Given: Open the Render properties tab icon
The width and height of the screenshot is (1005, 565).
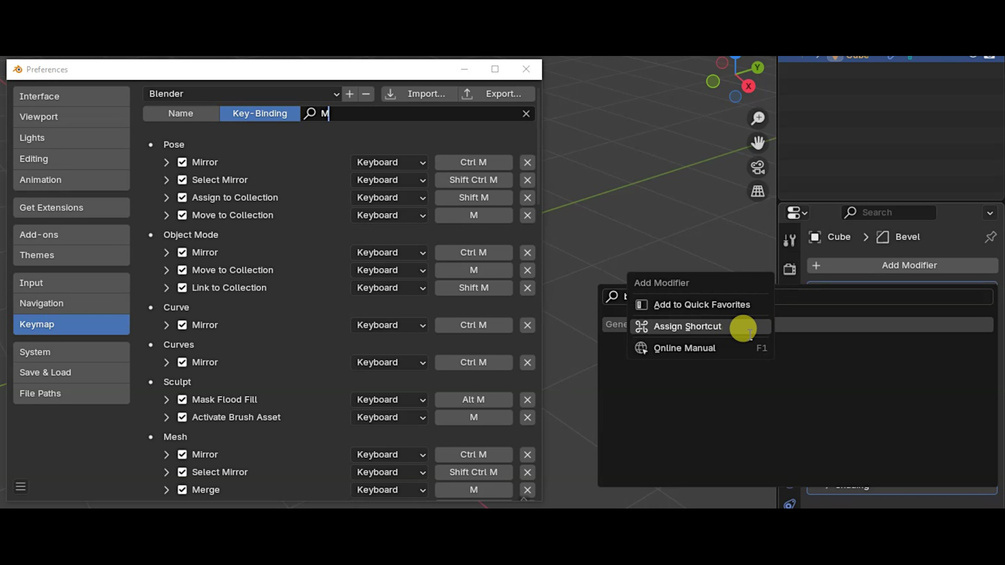Looking at the screenshot, I should click(x=790, y=269).
